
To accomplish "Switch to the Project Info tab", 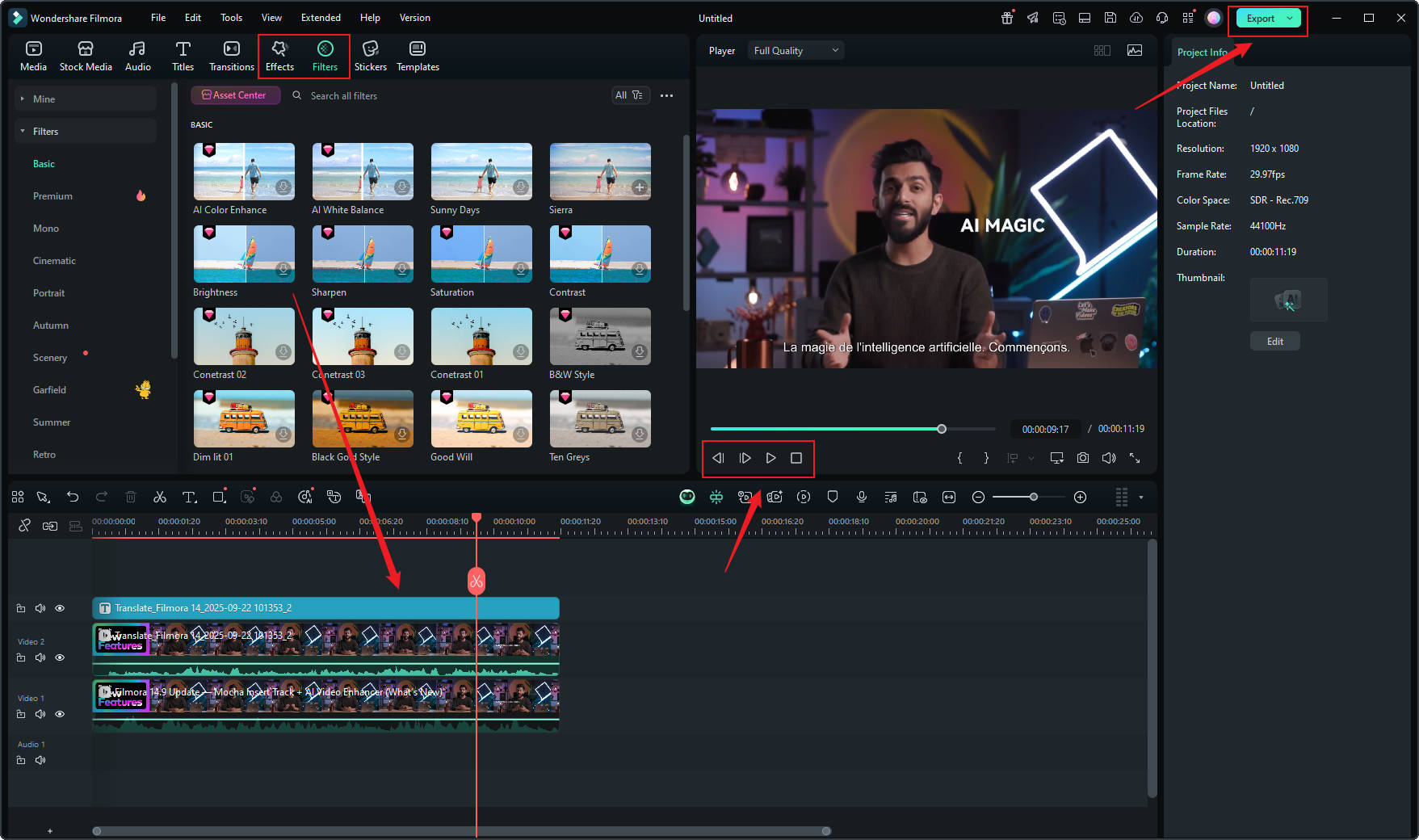I will pyautogui.click(x=1202, y=52).
